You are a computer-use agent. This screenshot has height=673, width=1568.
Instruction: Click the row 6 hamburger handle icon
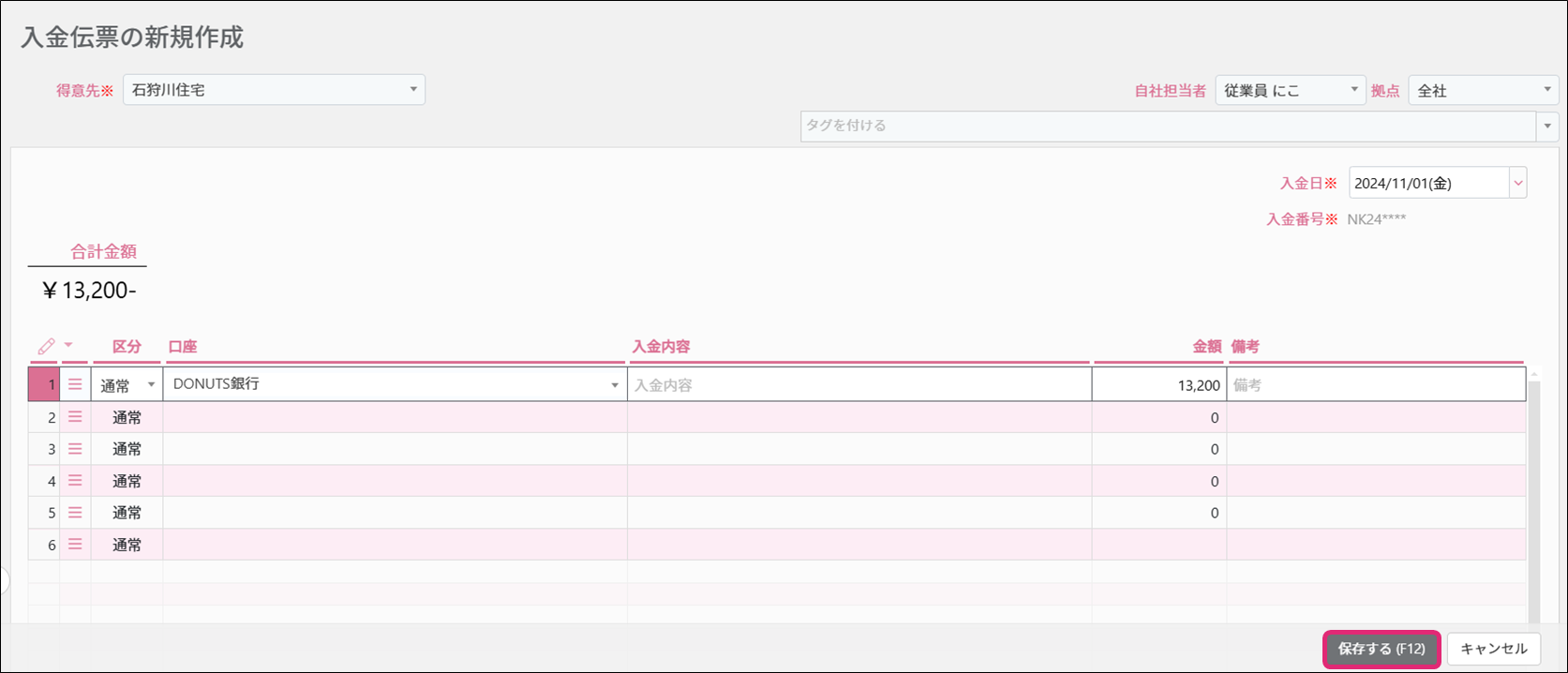[75, 545]
